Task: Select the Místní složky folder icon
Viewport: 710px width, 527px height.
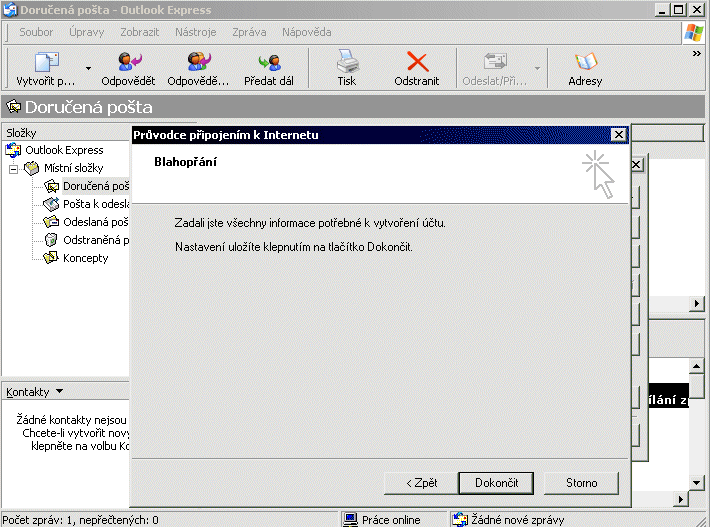Action: 32,168
